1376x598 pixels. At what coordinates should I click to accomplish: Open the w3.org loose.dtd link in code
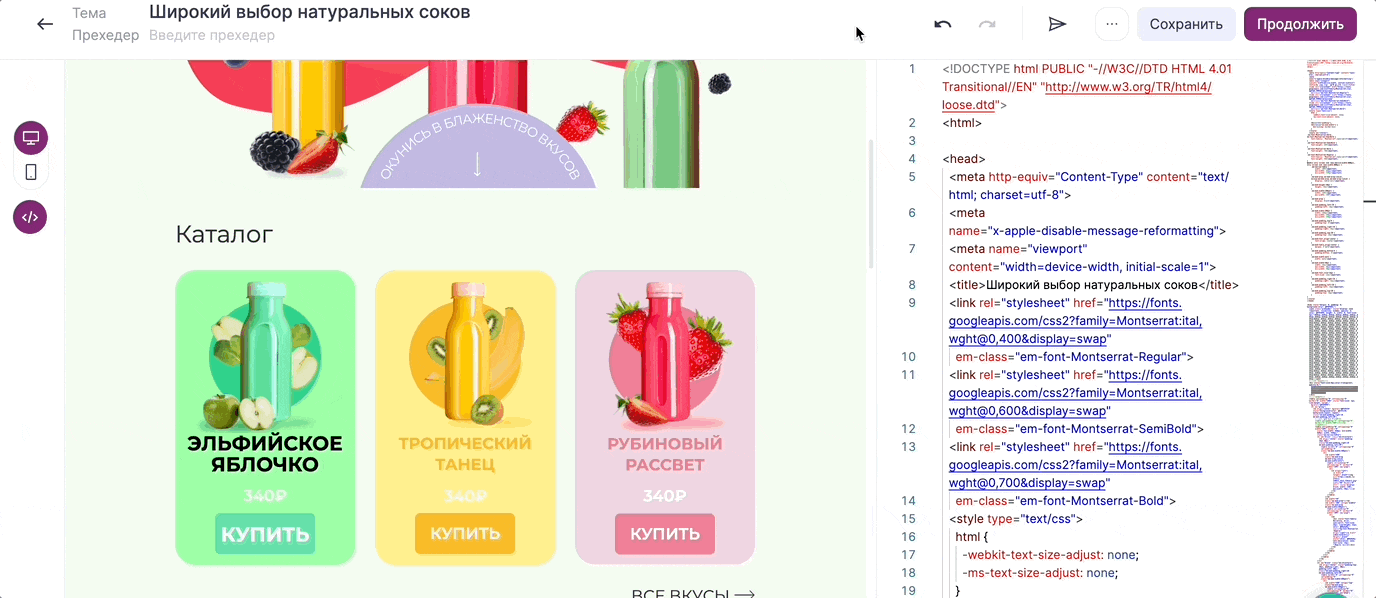1076,96
